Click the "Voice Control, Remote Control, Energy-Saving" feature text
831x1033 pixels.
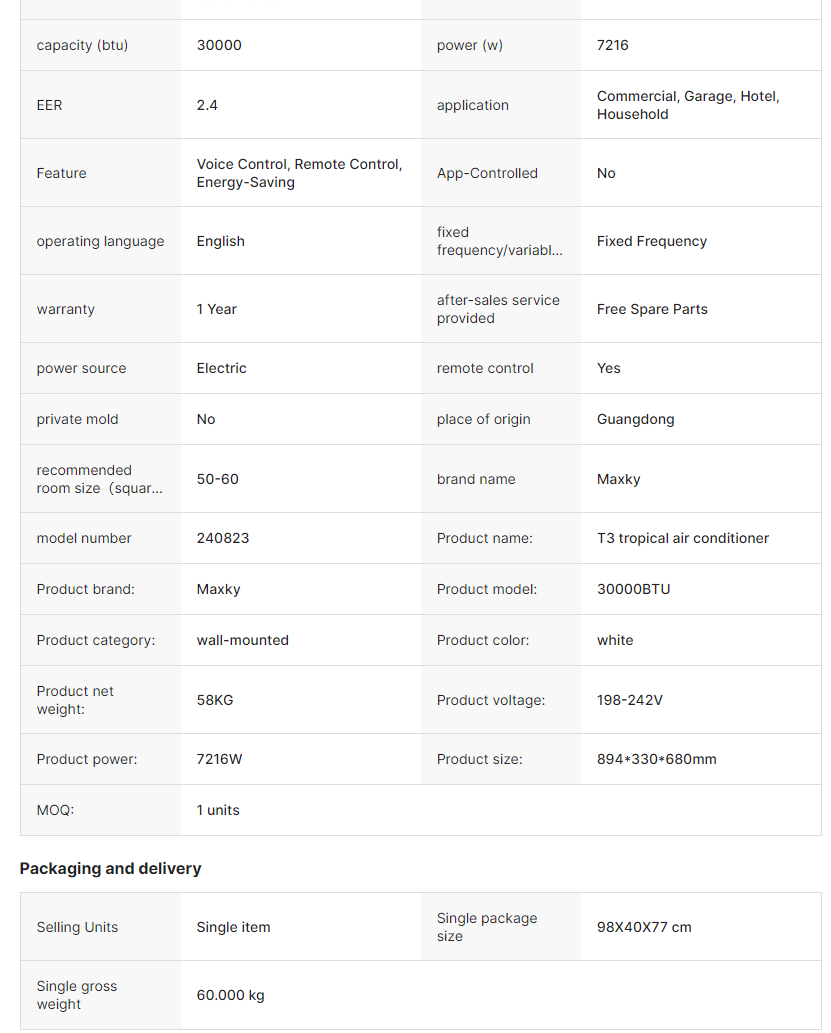pos(299,173)
